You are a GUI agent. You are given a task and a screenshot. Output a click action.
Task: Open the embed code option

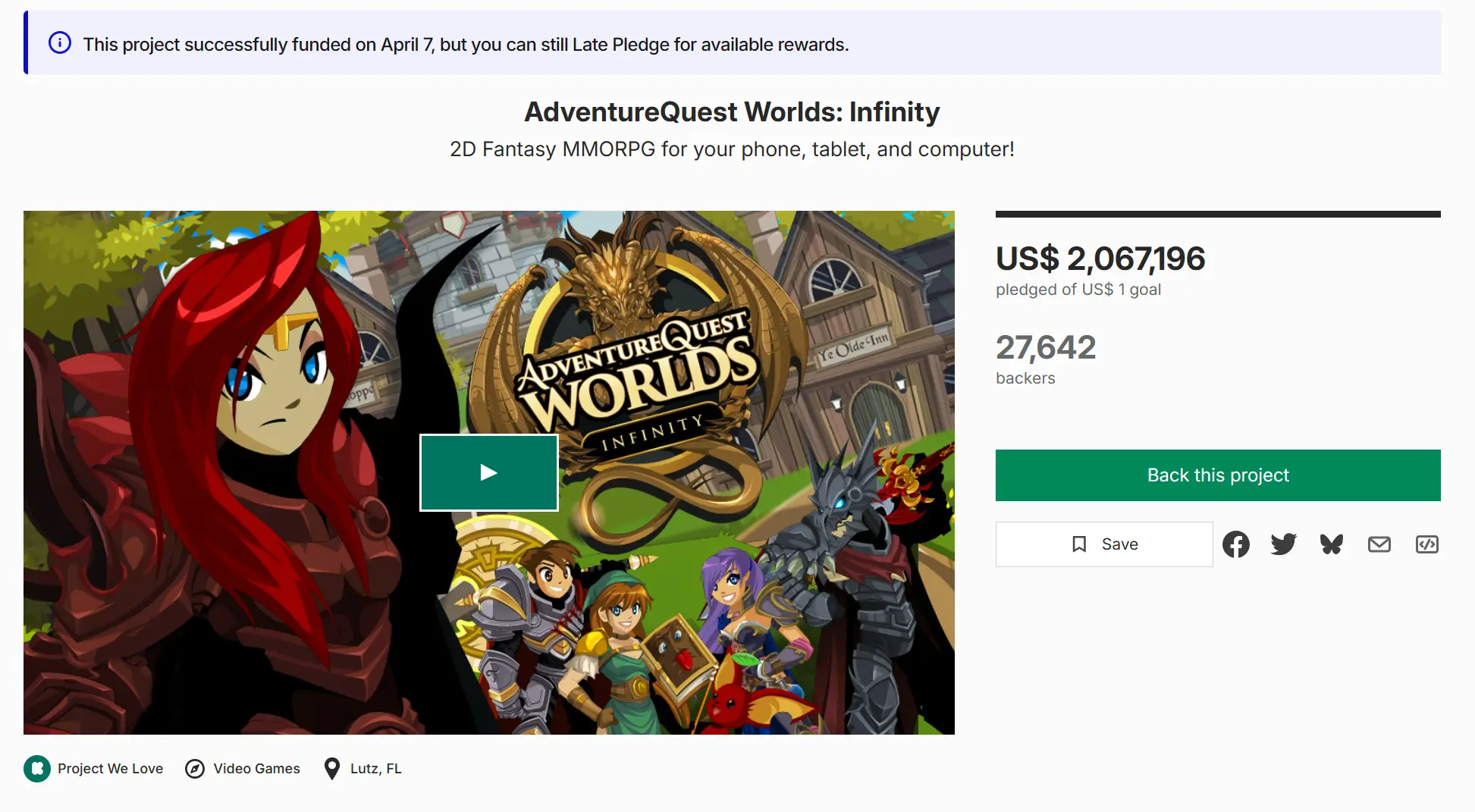point(1426,544)
